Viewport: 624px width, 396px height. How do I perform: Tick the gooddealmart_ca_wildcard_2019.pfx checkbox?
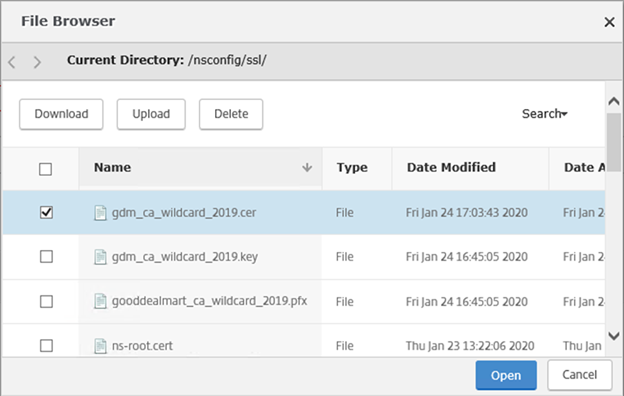point(46,301)
